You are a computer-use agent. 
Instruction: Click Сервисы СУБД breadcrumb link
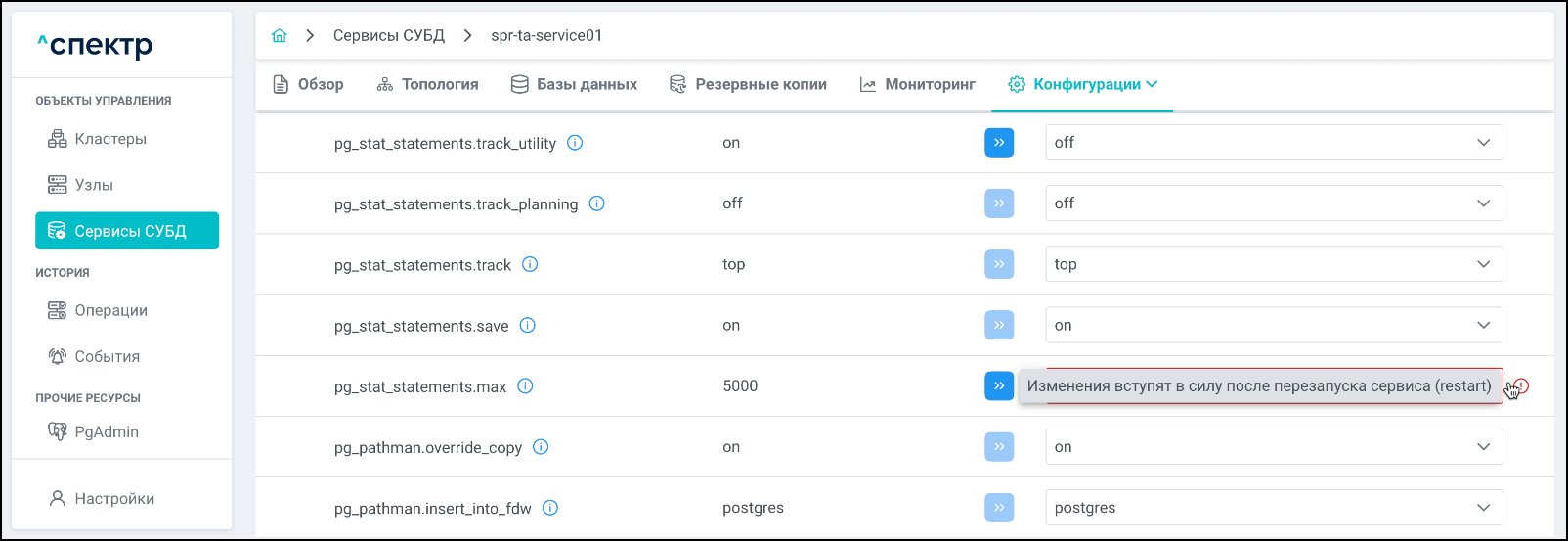click(388, 35)
